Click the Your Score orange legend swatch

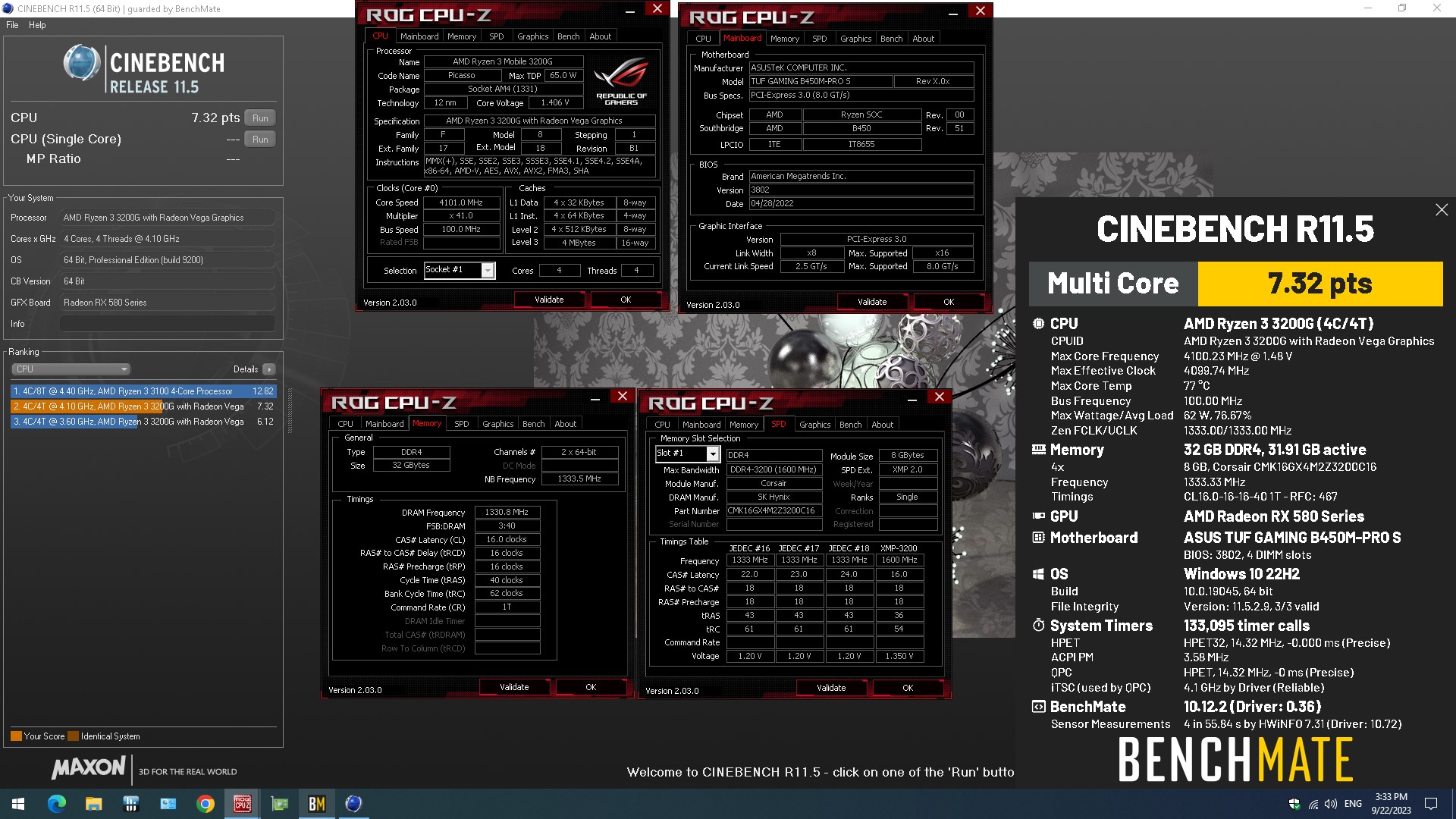(x=16, y=736)
